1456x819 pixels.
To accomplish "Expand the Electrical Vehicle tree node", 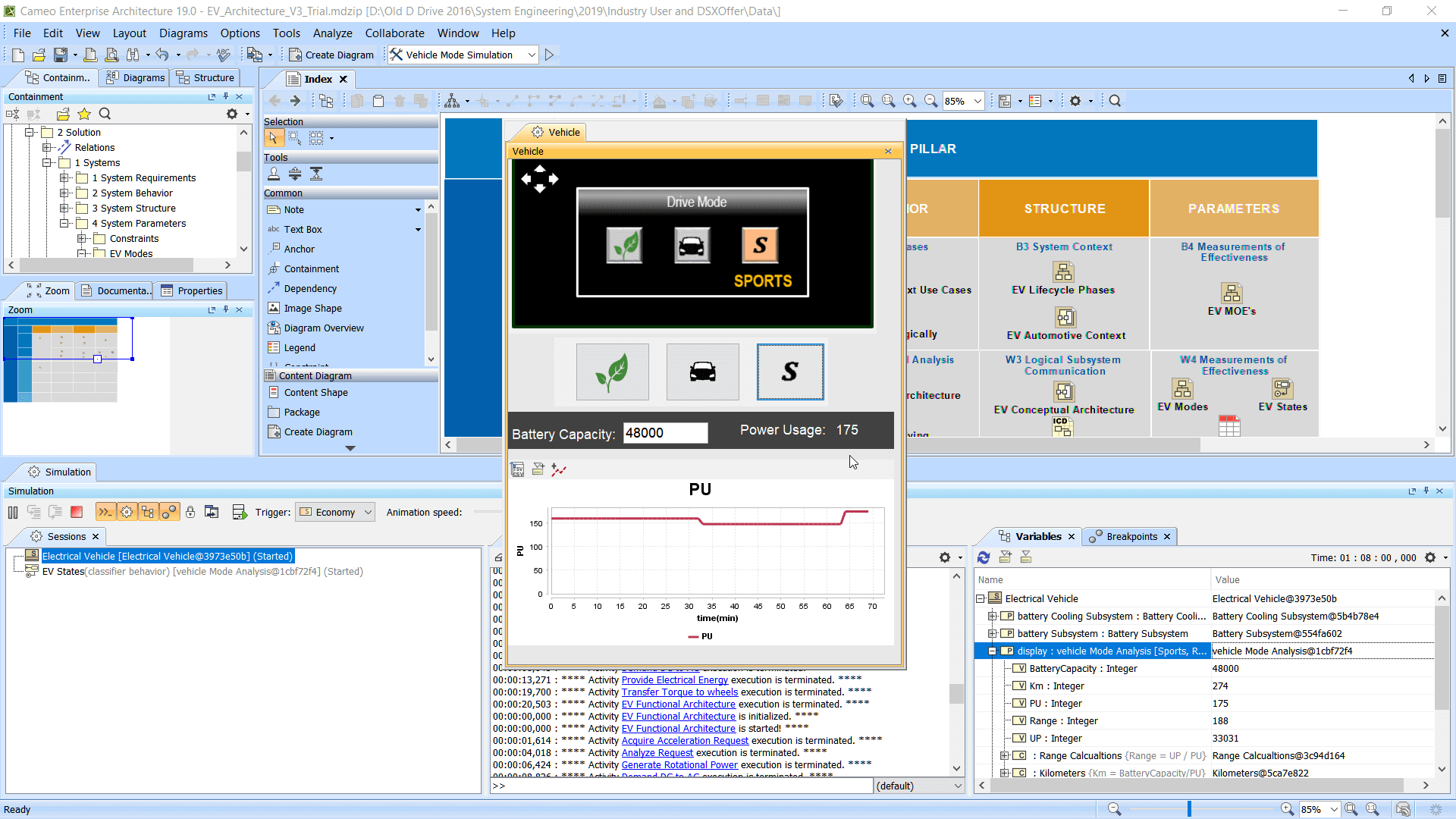I will tap(983, 597).
